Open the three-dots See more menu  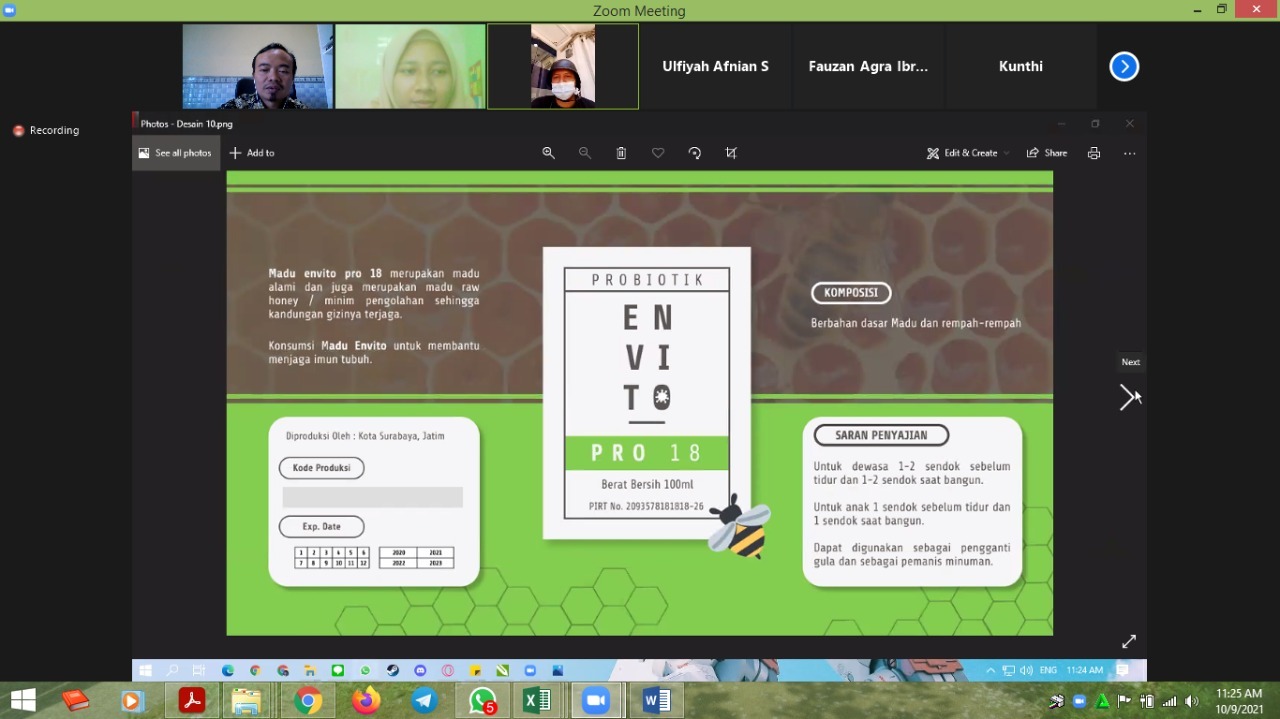click(1129, 153)
